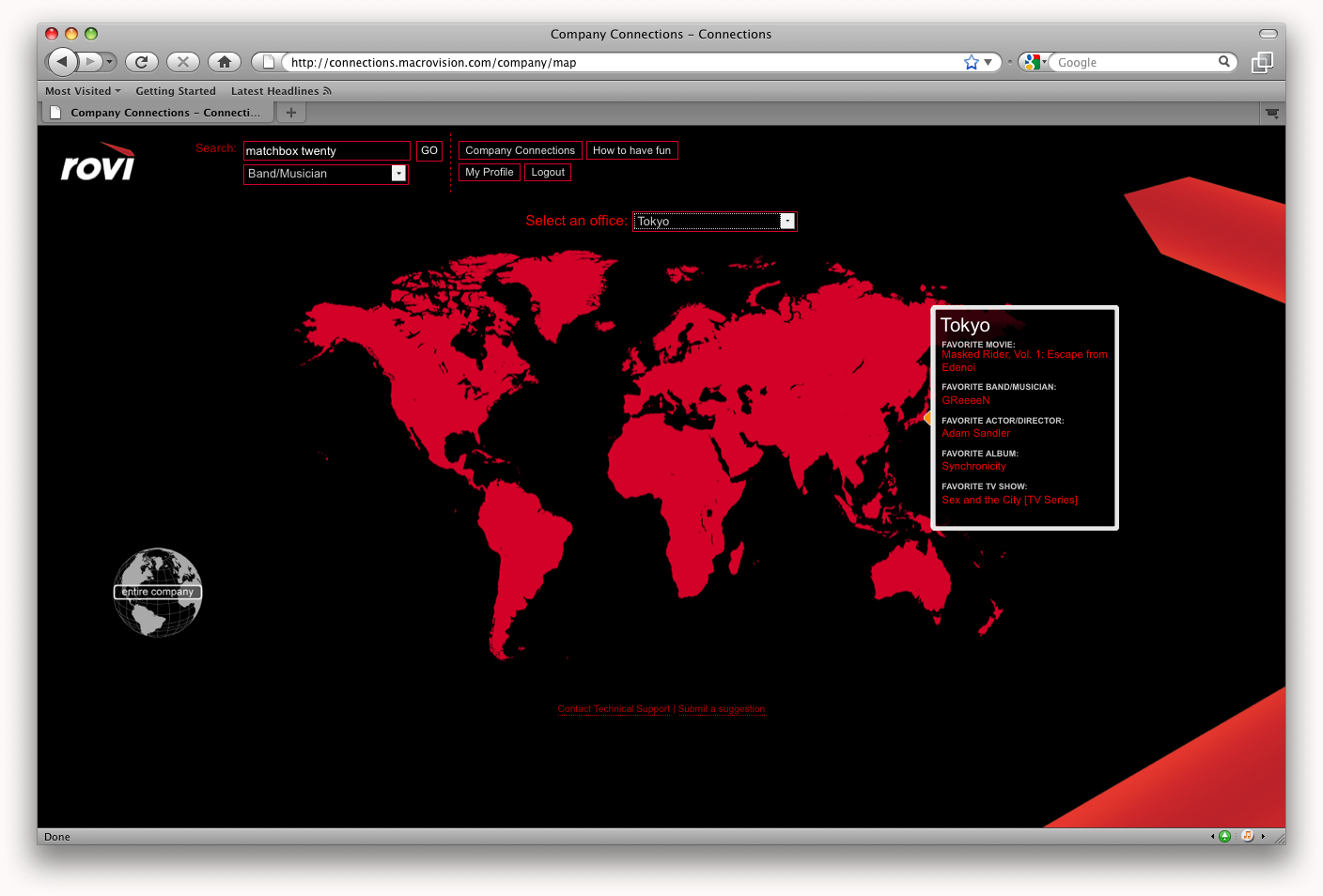Select the Company Connections browser tab

pos(157,113)
